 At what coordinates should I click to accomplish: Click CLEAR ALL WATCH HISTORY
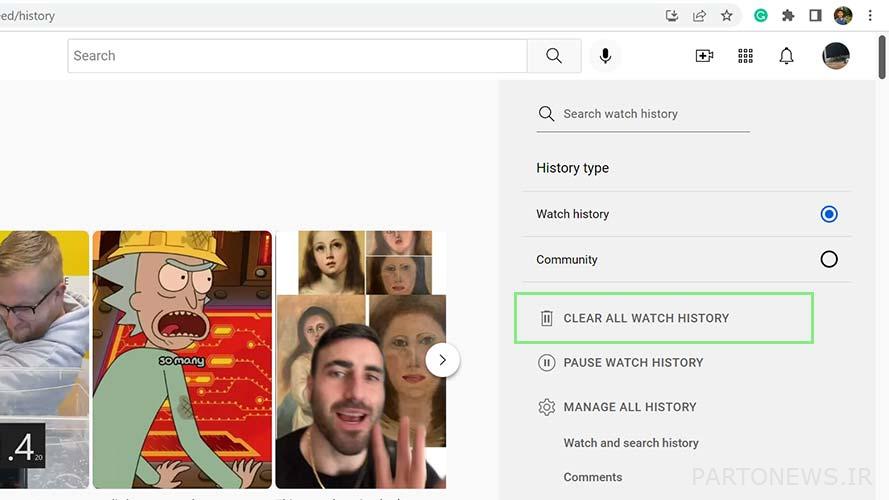pyautogui.click(x=646, y=318)
